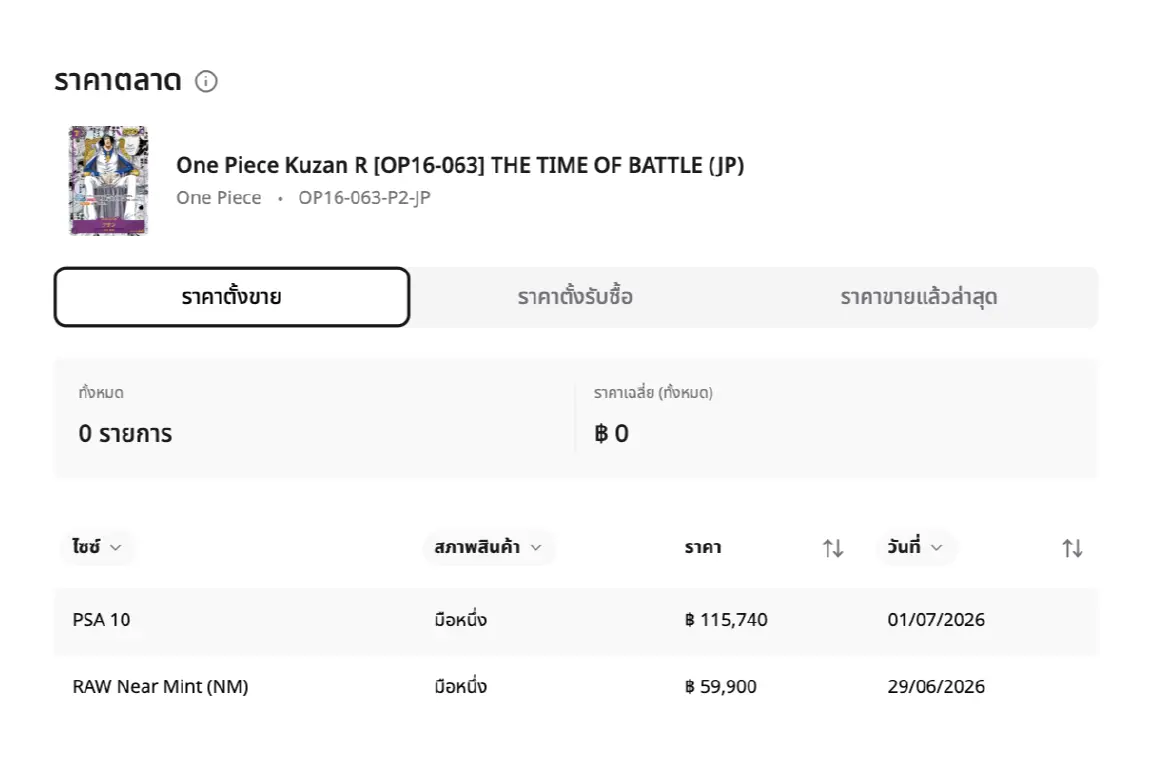This screenshot has height=778, width=1167.
Task: Click the chevron next to ไซซ์
Action: (x=116, y=548)
